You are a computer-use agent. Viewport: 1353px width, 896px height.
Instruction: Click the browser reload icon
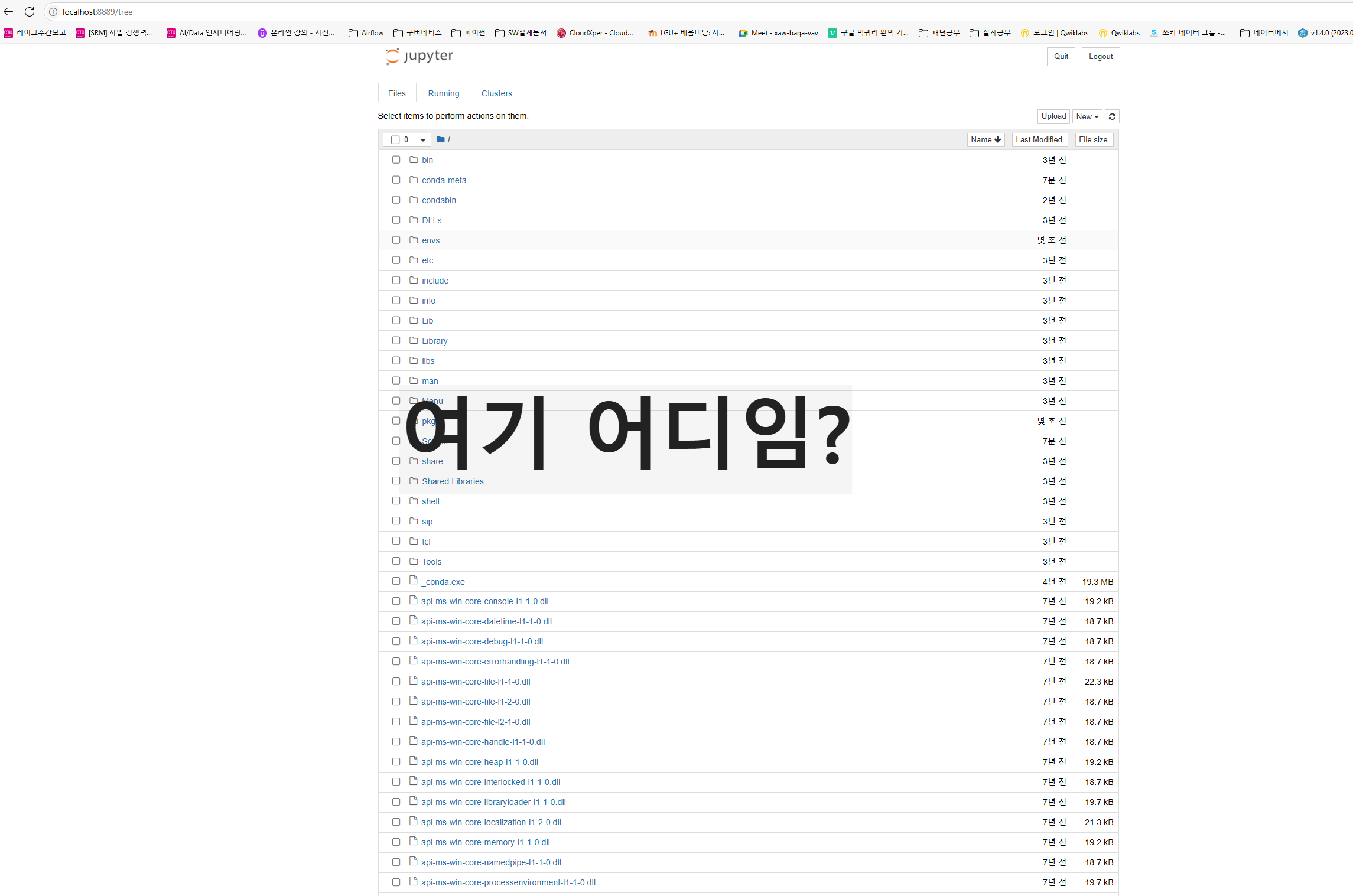[30, 12]
